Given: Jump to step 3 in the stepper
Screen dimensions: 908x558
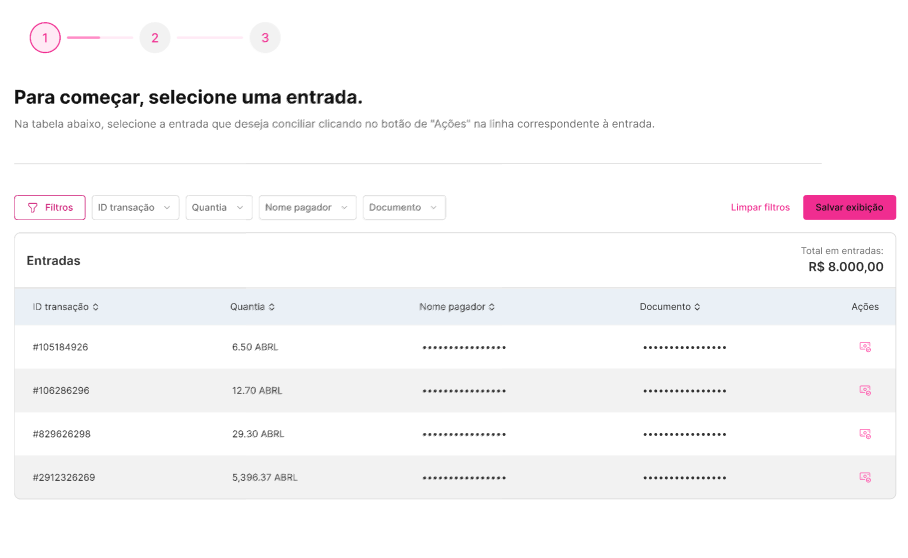Looking at the screenshot, I should (265, 38).
